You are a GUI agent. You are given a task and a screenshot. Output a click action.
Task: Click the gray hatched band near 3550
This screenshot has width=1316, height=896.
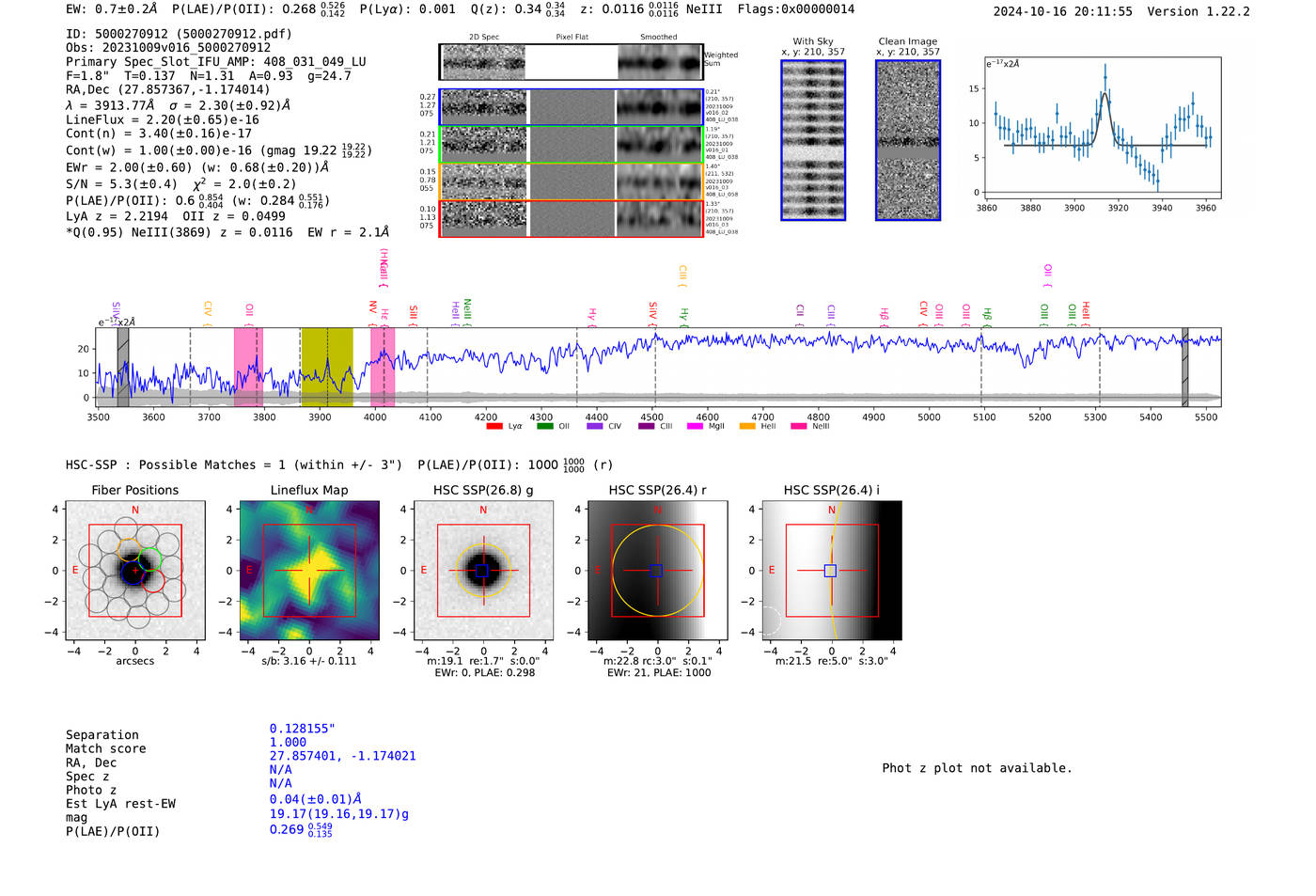click(x=123, y=367)
